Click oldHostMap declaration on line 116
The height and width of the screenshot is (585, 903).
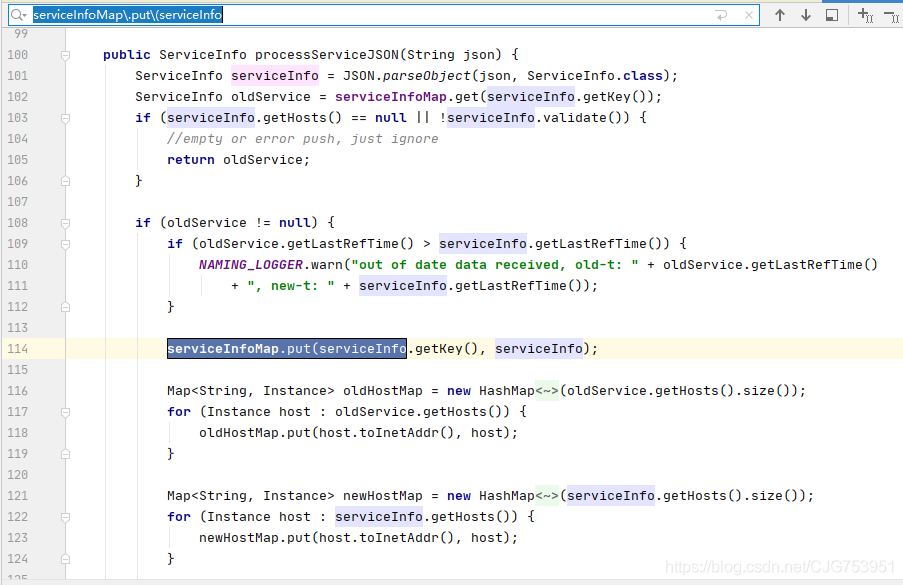click(x=382, y=391)
